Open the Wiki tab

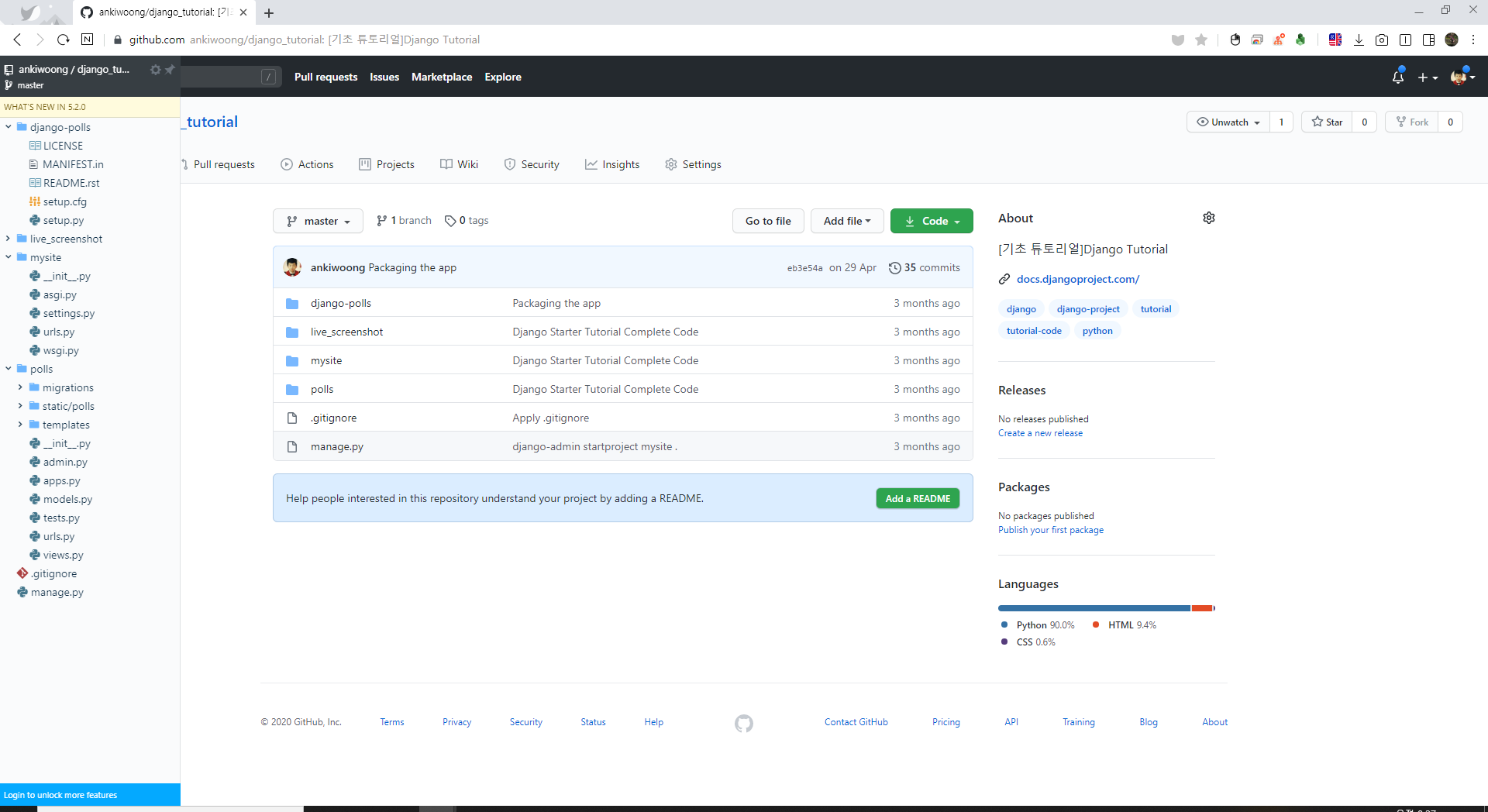[x=459, y=164]
